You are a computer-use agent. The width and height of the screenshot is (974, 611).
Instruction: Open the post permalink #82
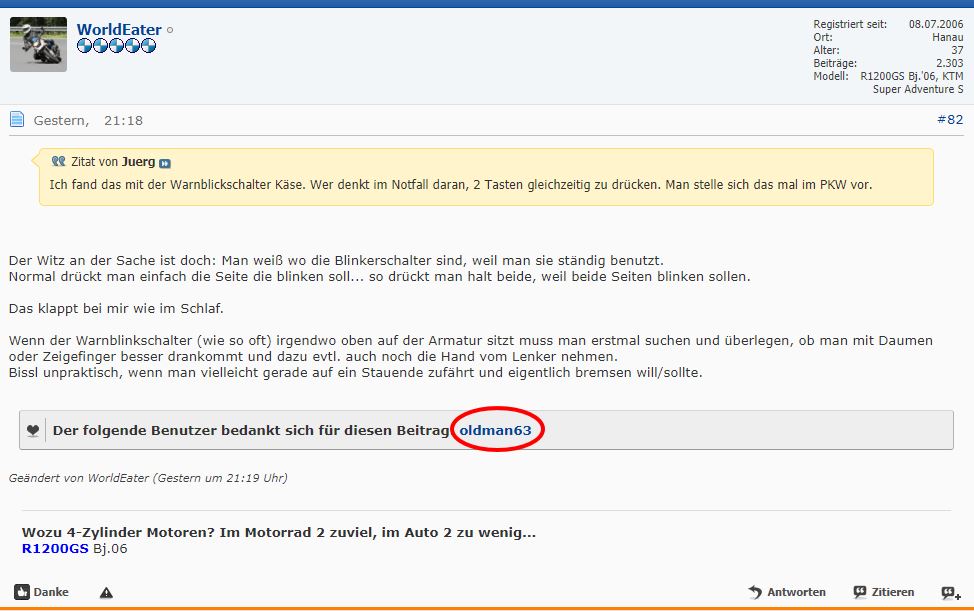click(x=949, y=120)
